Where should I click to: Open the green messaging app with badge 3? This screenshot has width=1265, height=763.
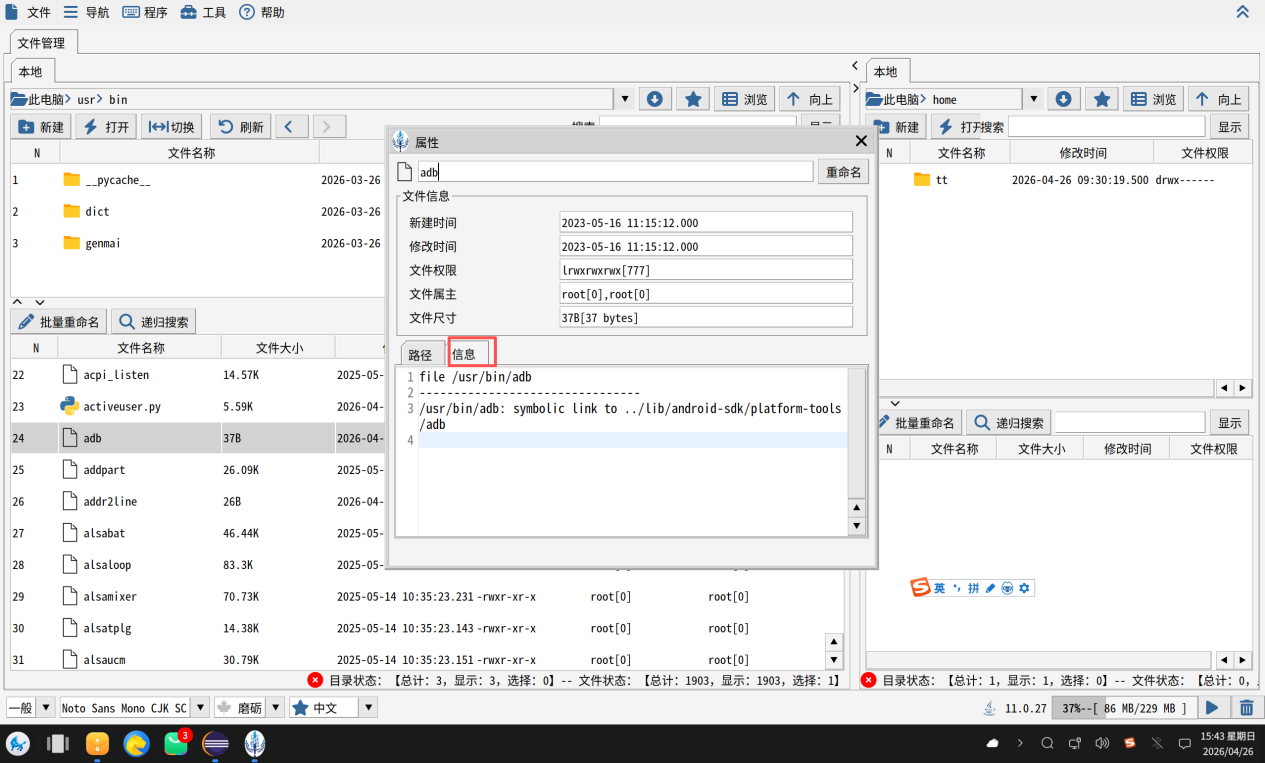click(176, 743)
